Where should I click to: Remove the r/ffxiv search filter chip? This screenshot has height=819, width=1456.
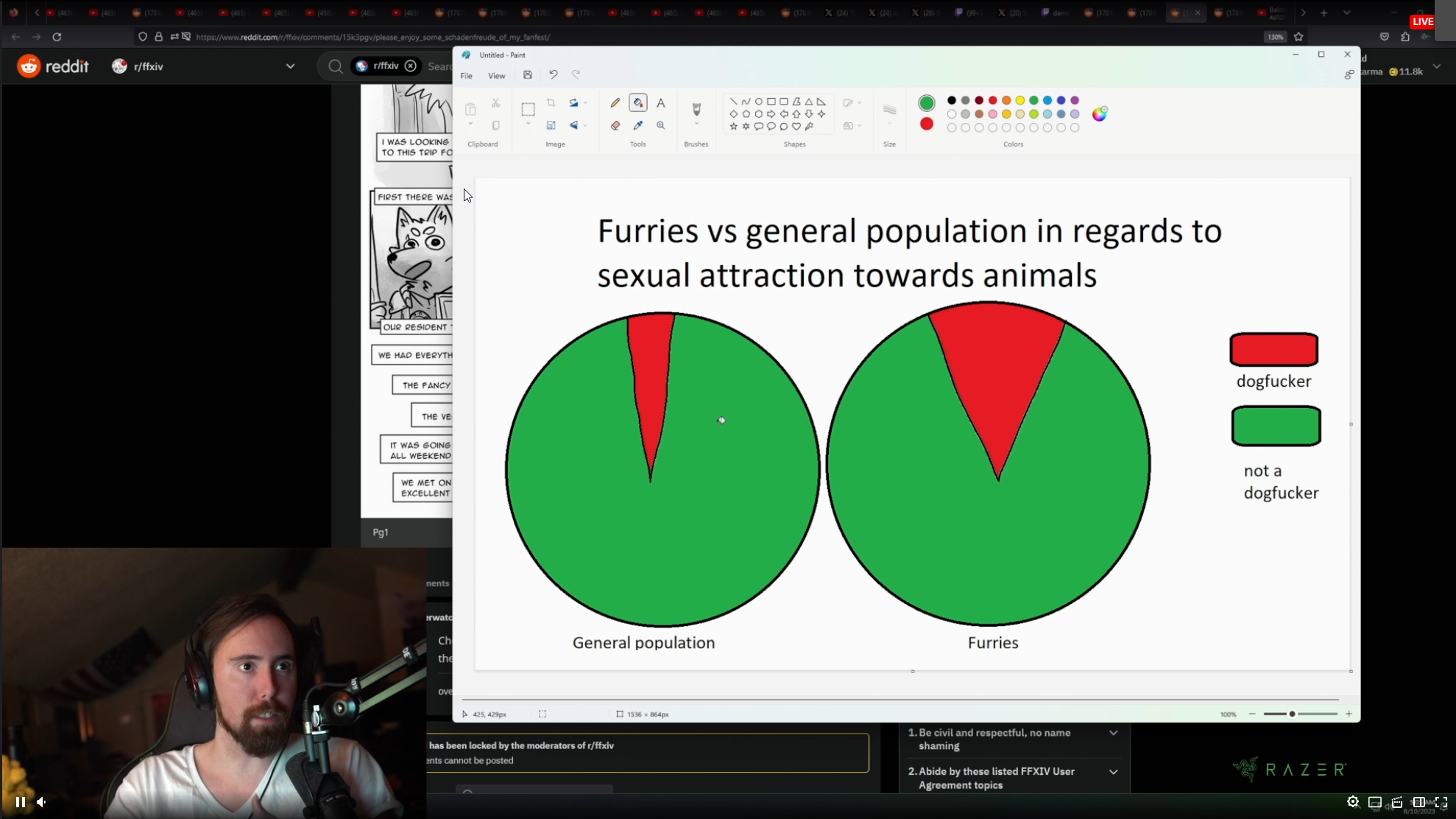tap(411, 66)
